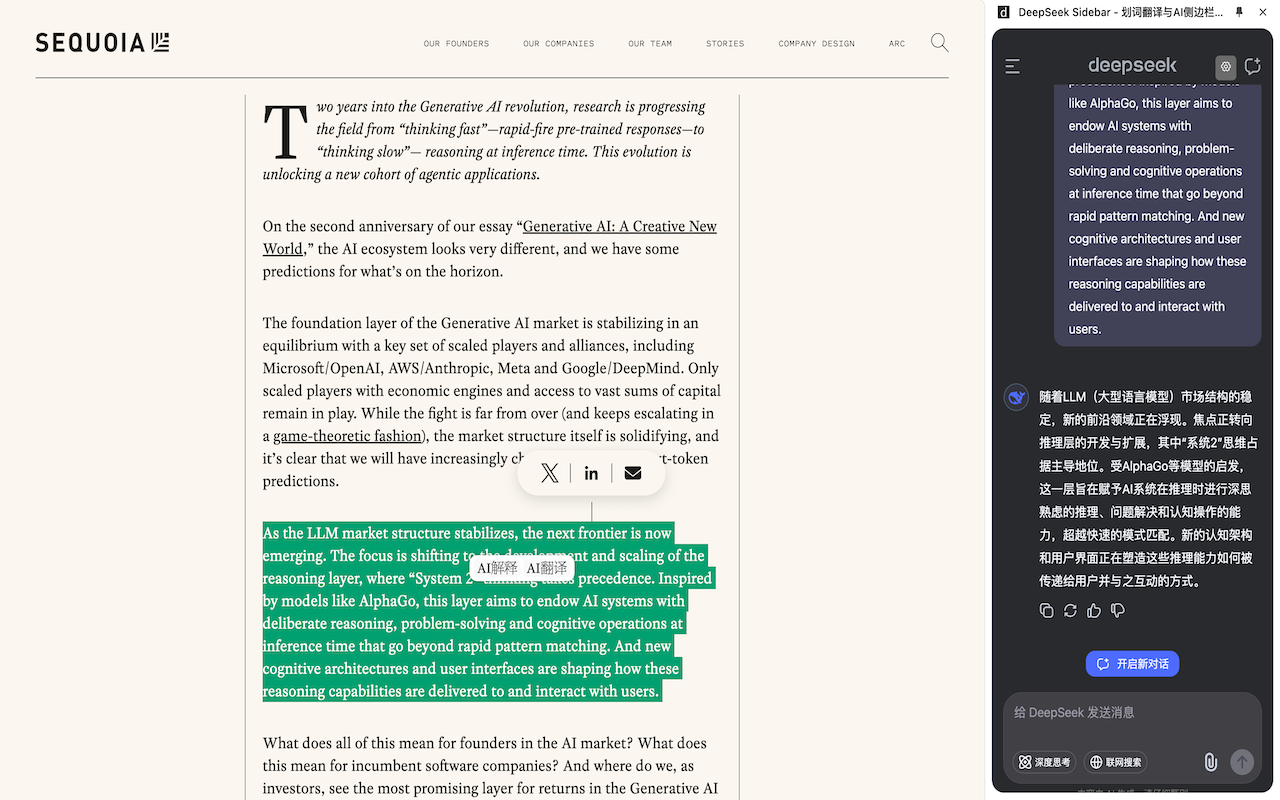1280x800 pixels.
Task: Share the article by email
Action: click(633, 473)
